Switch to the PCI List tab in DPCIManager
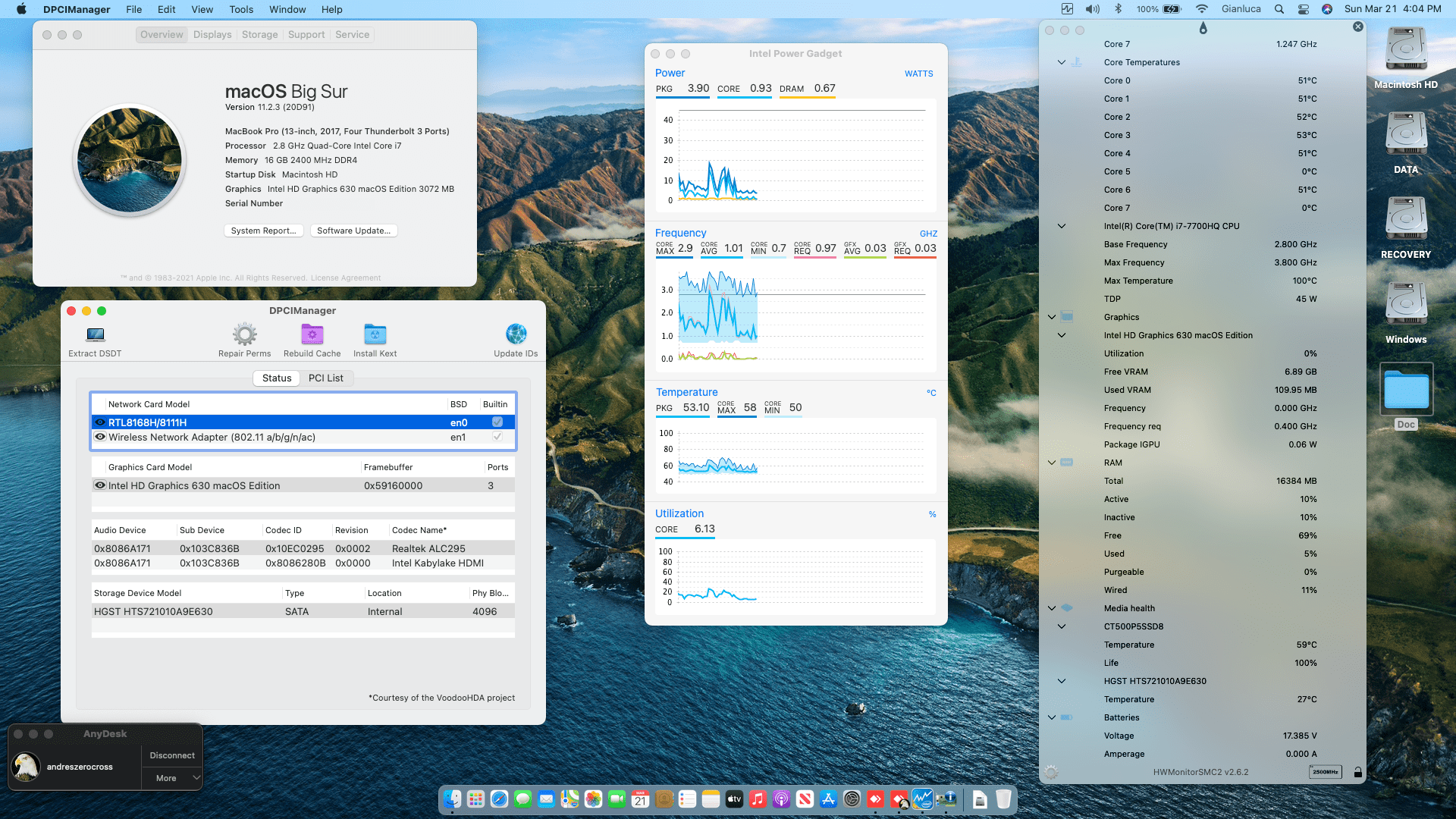Image resolution: width=1456 pixels, height=819 pixels. click(326, 378)
